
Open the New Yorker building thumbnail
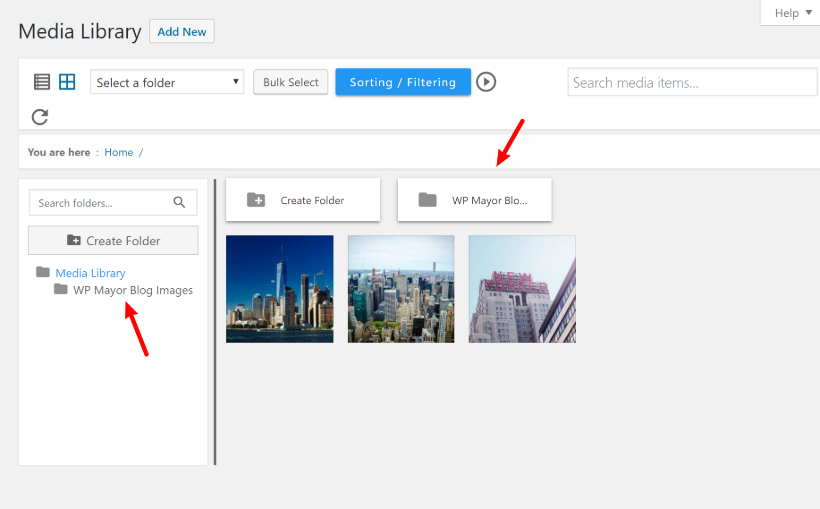522,289
